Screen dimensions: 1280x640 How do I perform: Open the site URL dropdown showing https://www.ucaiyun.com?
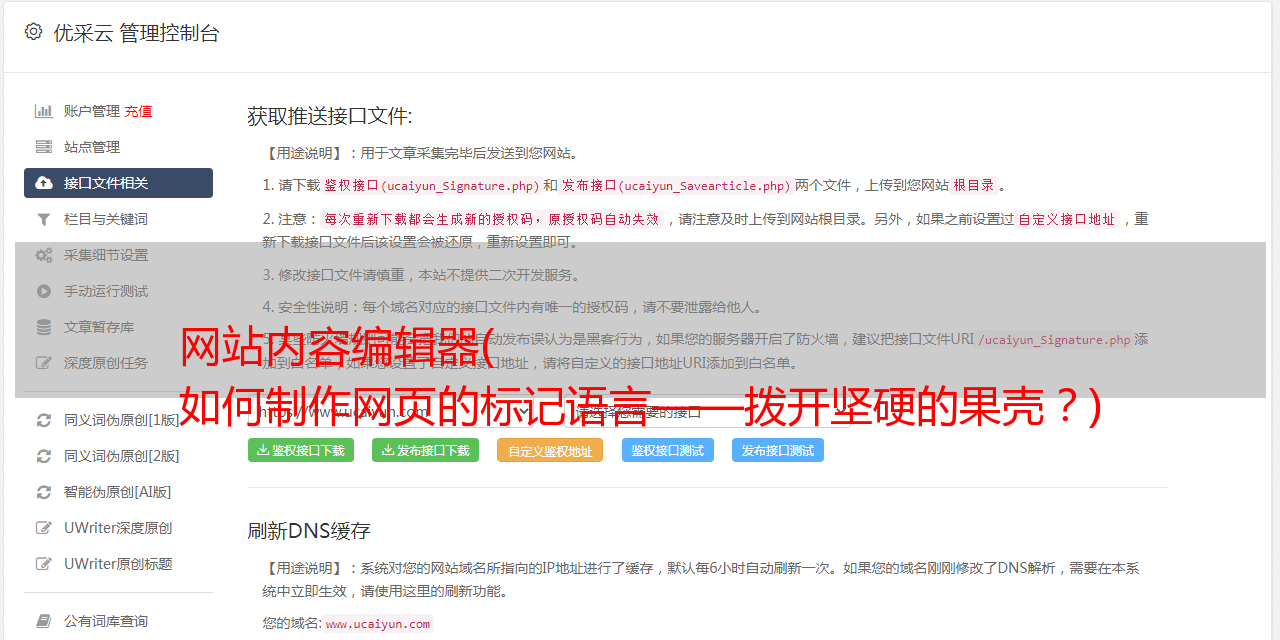pos(392,411)
